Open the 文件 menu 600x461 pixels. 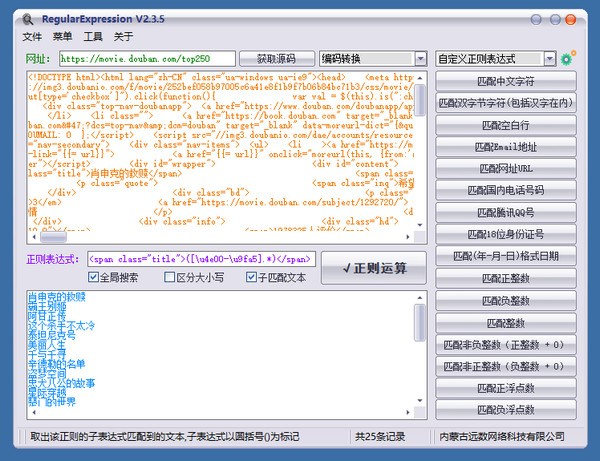[32, 37]
